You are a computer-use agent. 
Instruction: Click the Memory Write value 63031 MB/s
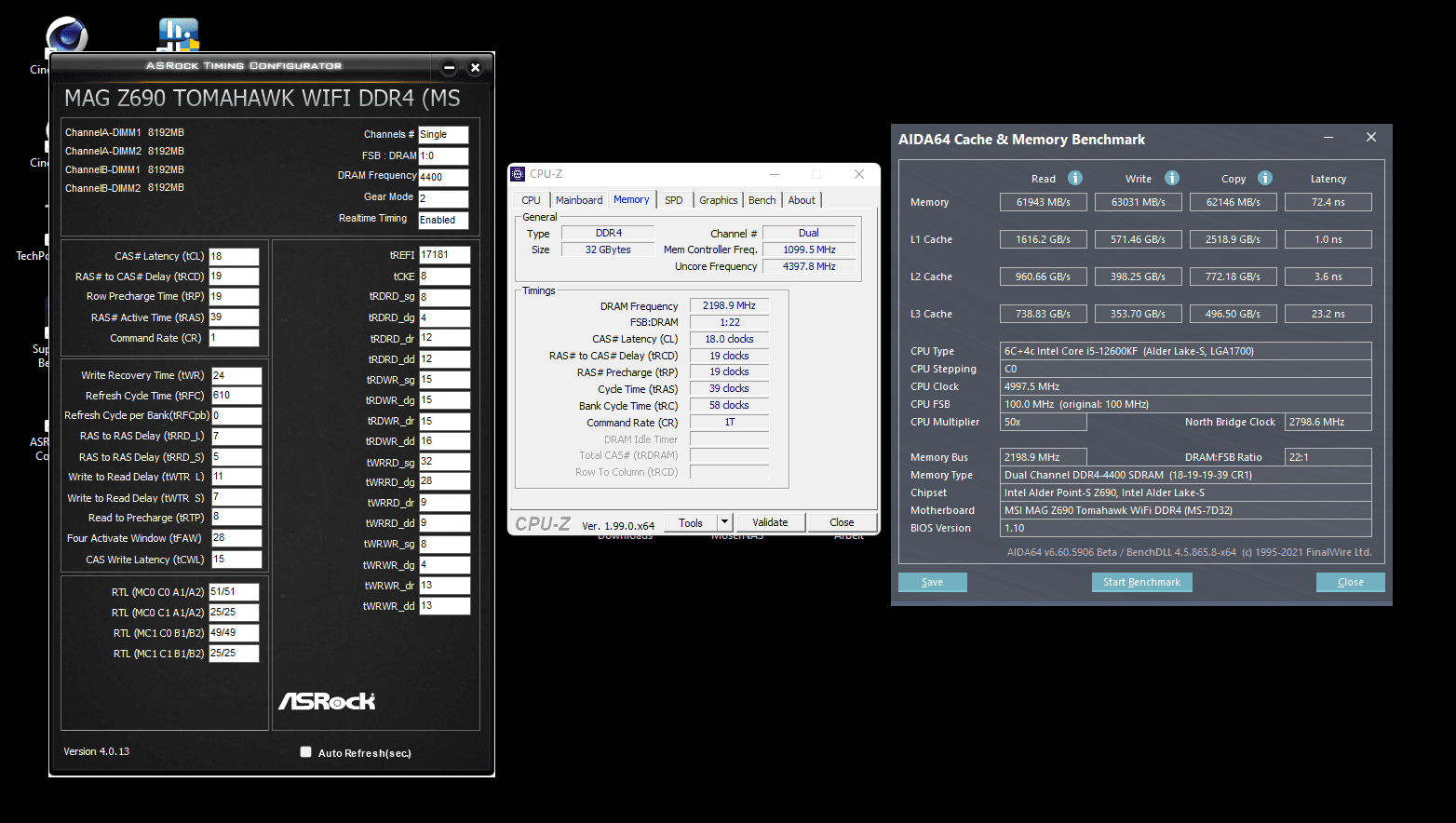pos(1139,202)
